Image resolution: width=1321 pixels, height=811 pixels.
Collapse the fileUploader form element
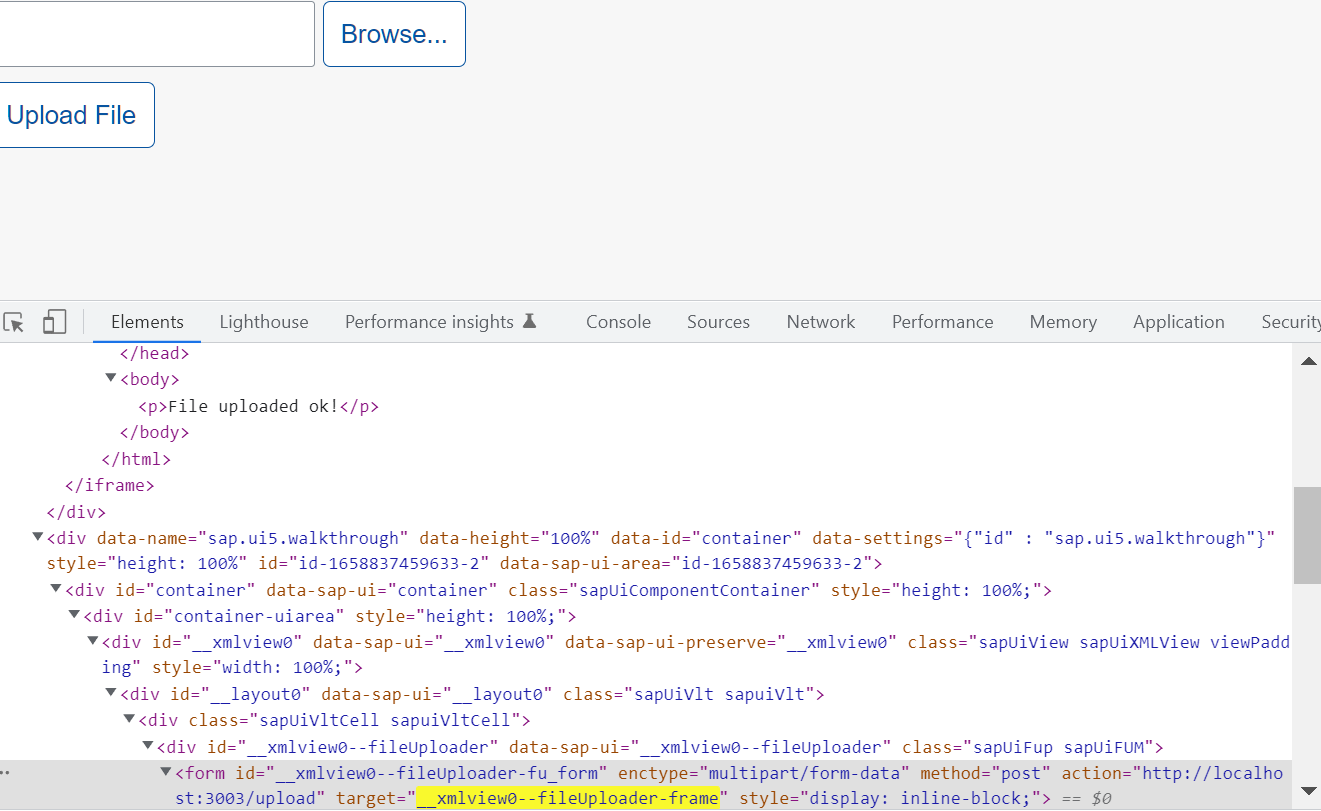click(165, 771)
